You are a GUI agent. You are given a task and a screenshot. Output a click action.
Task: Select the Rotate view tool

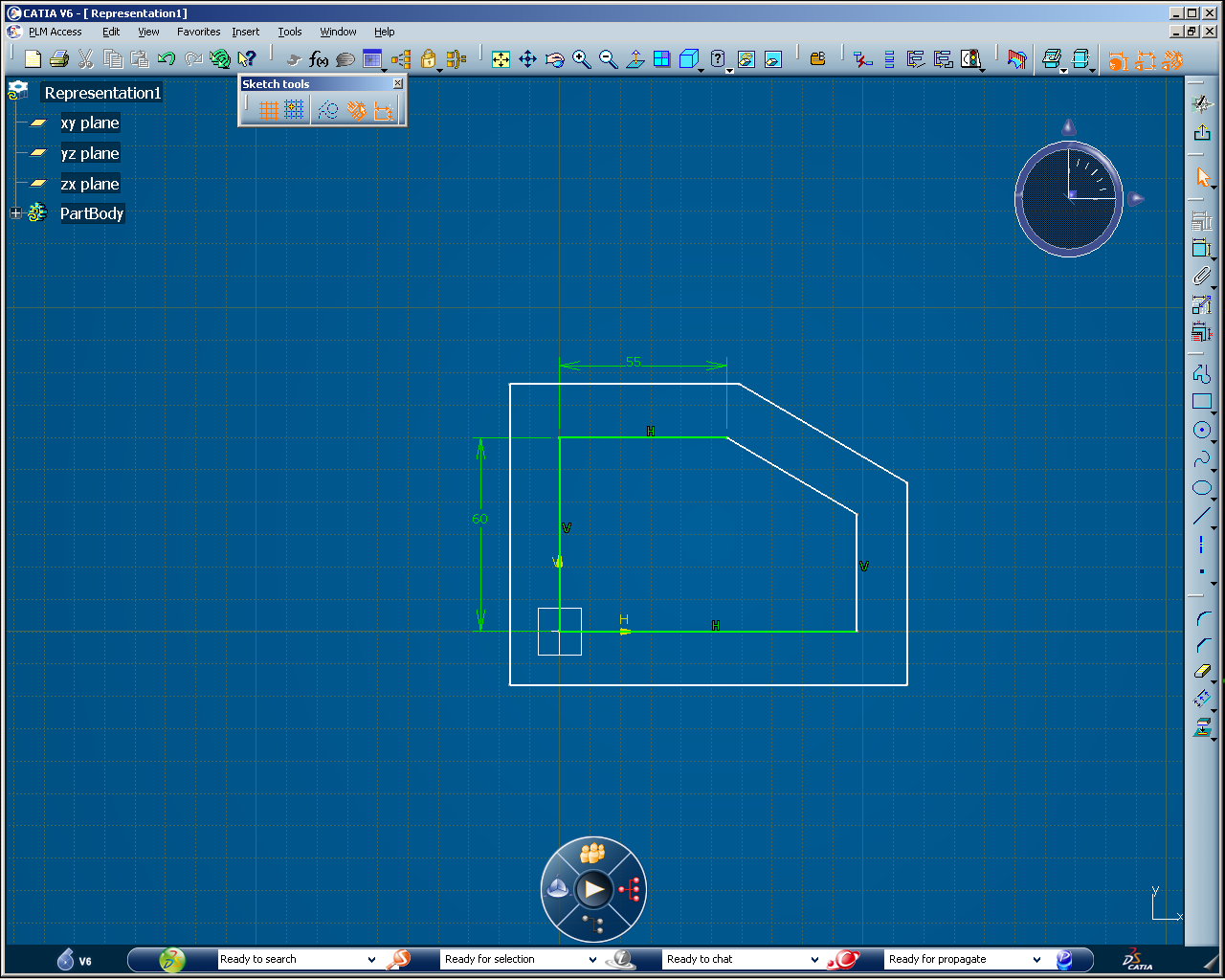554,59
